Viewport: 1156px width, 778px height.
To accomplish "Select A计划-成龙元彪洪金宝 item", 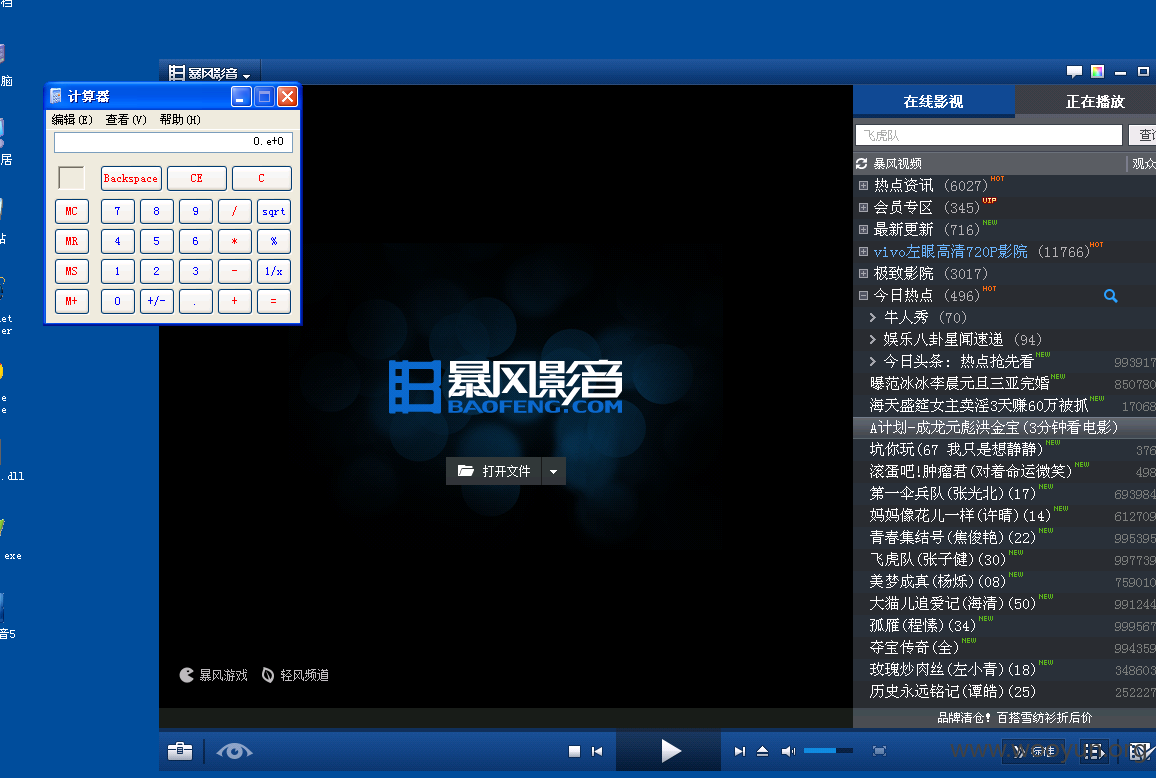I will point(994,427).
